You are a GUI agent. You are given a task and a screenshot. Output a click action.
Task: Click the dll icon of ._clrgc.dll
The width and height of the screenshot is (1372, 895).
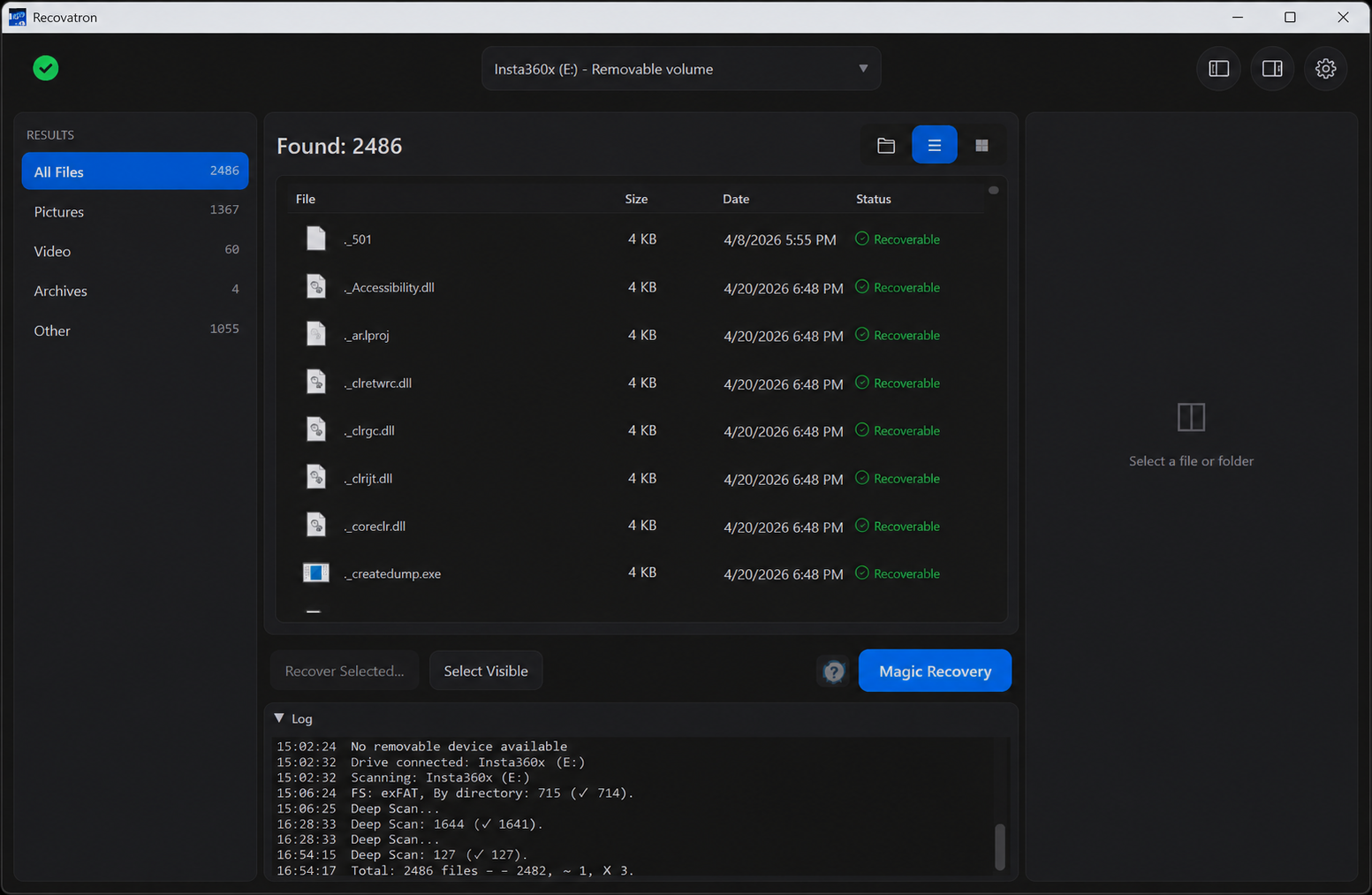tap(316, 429)
